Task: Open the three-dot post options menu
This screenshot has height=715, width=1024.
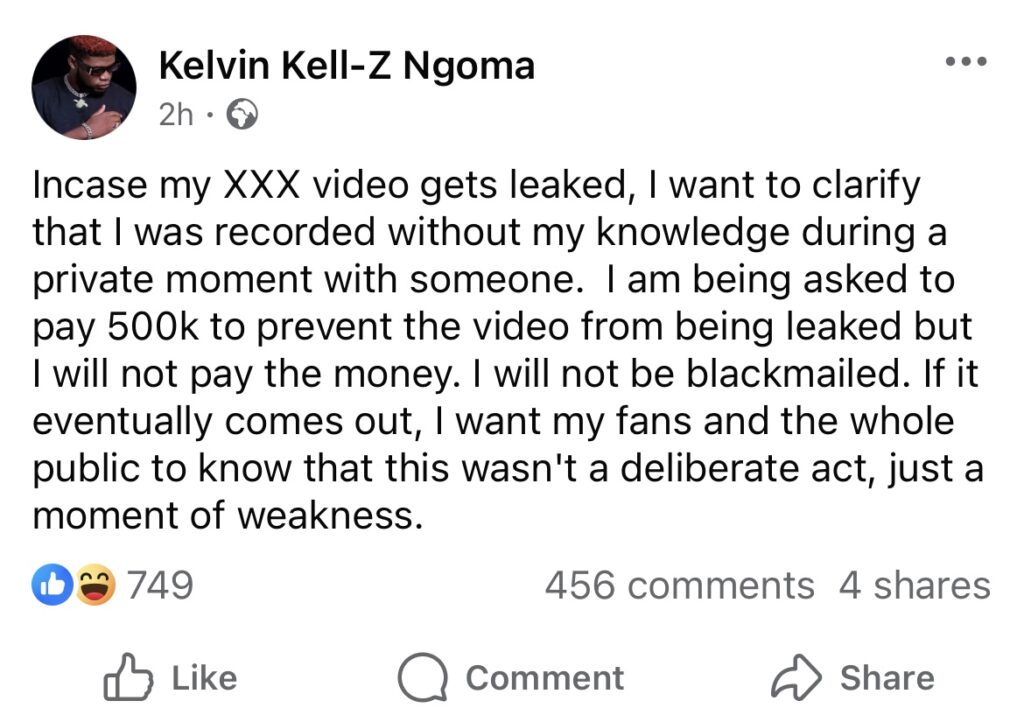Action: pyautogui.click(x=966, y=62)
